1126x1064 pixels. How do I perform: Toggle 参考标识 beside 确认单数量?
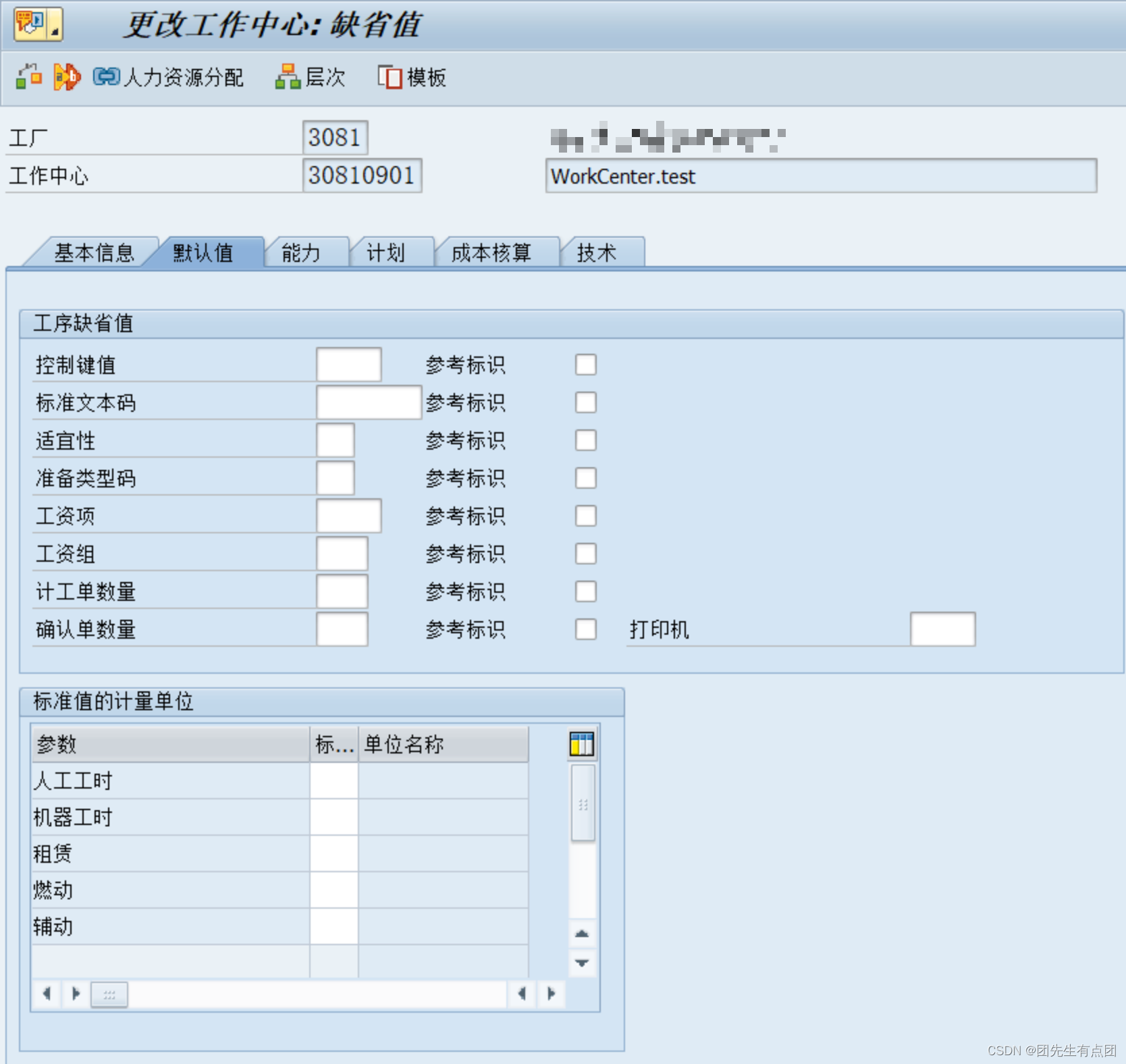tap(586, 629)
